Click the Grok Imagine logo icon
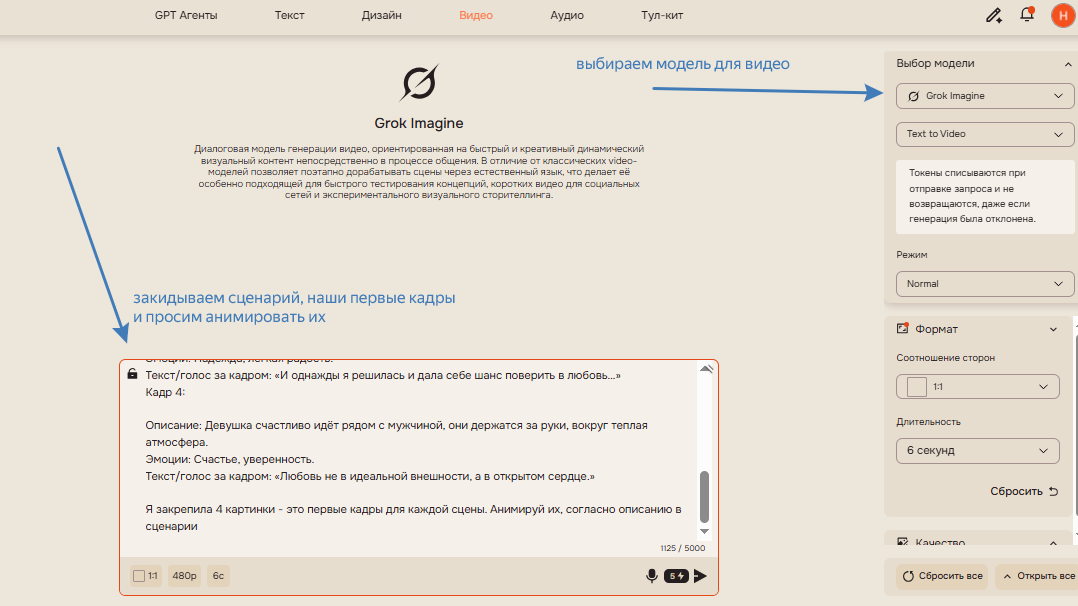The image size is (1078, 606). 419,83
